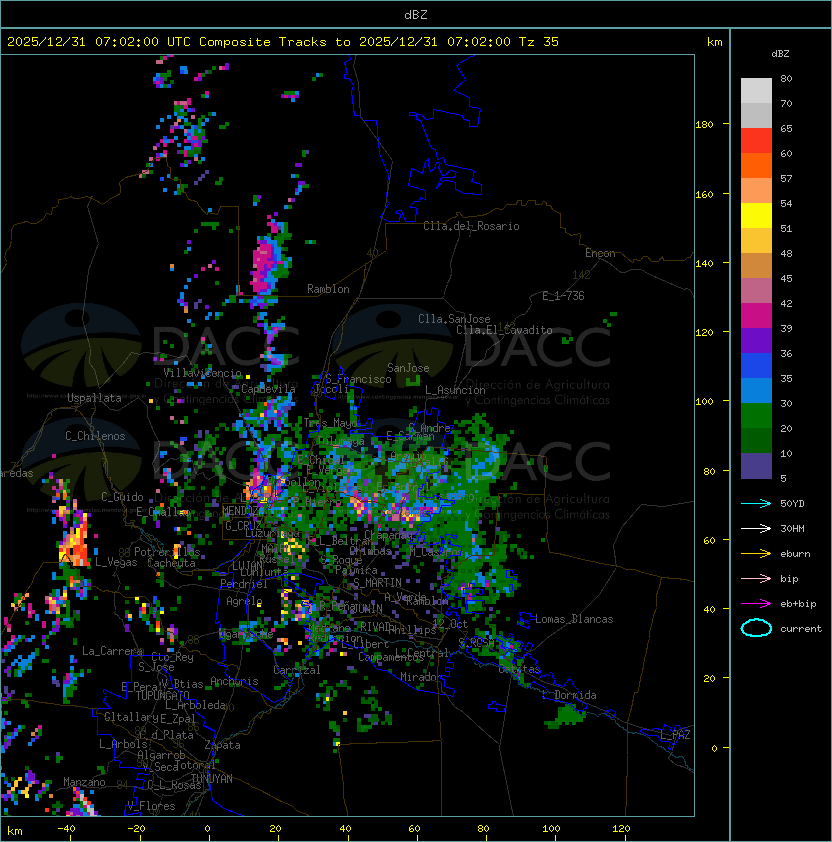This screenshot has height=842, width=832.
Task: Click the 'Carrizal' map label
Action: [x=297, y=670]
